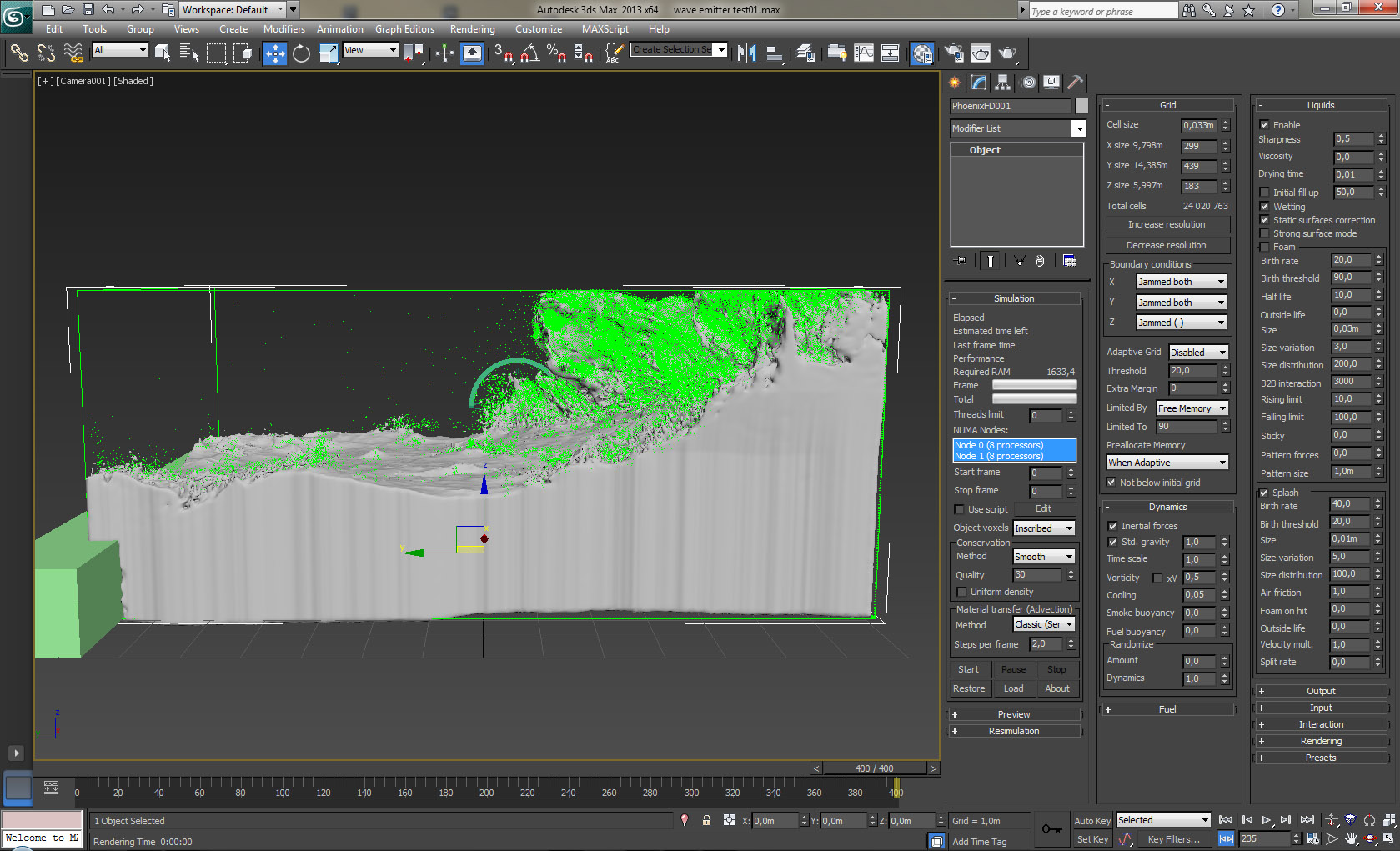Open the Animation menu
This screenshot has width=1400, height=851.
click(339, 28)
